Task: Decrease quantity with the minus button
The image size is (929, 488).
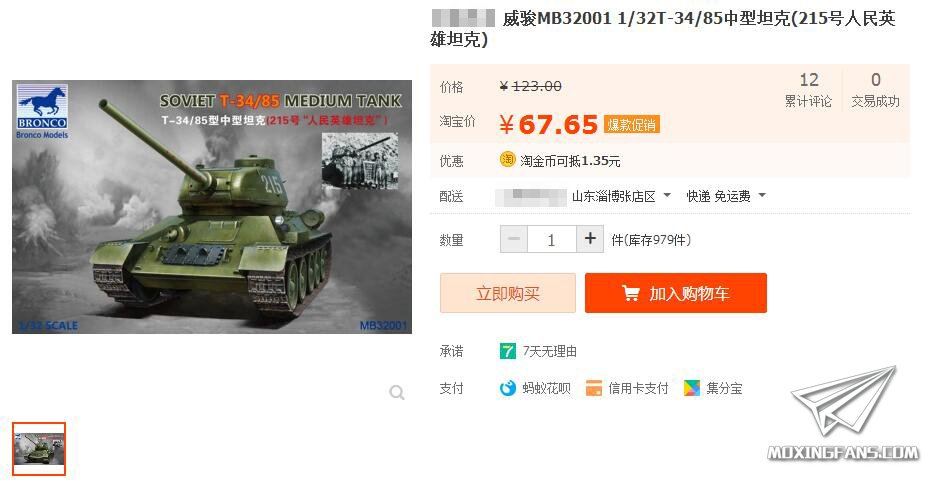Action: pyautogui.click(x=514, y=239)
